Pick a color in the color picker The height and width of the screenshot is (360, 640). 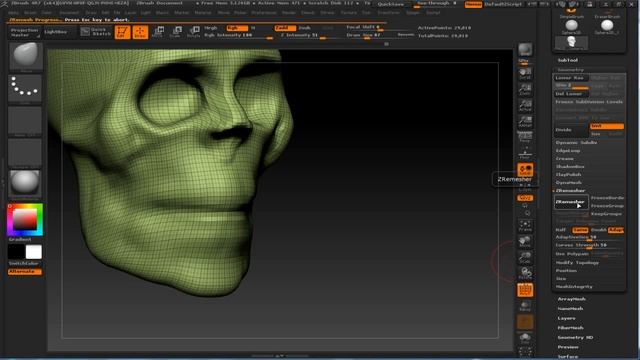[x=25, y=220]
